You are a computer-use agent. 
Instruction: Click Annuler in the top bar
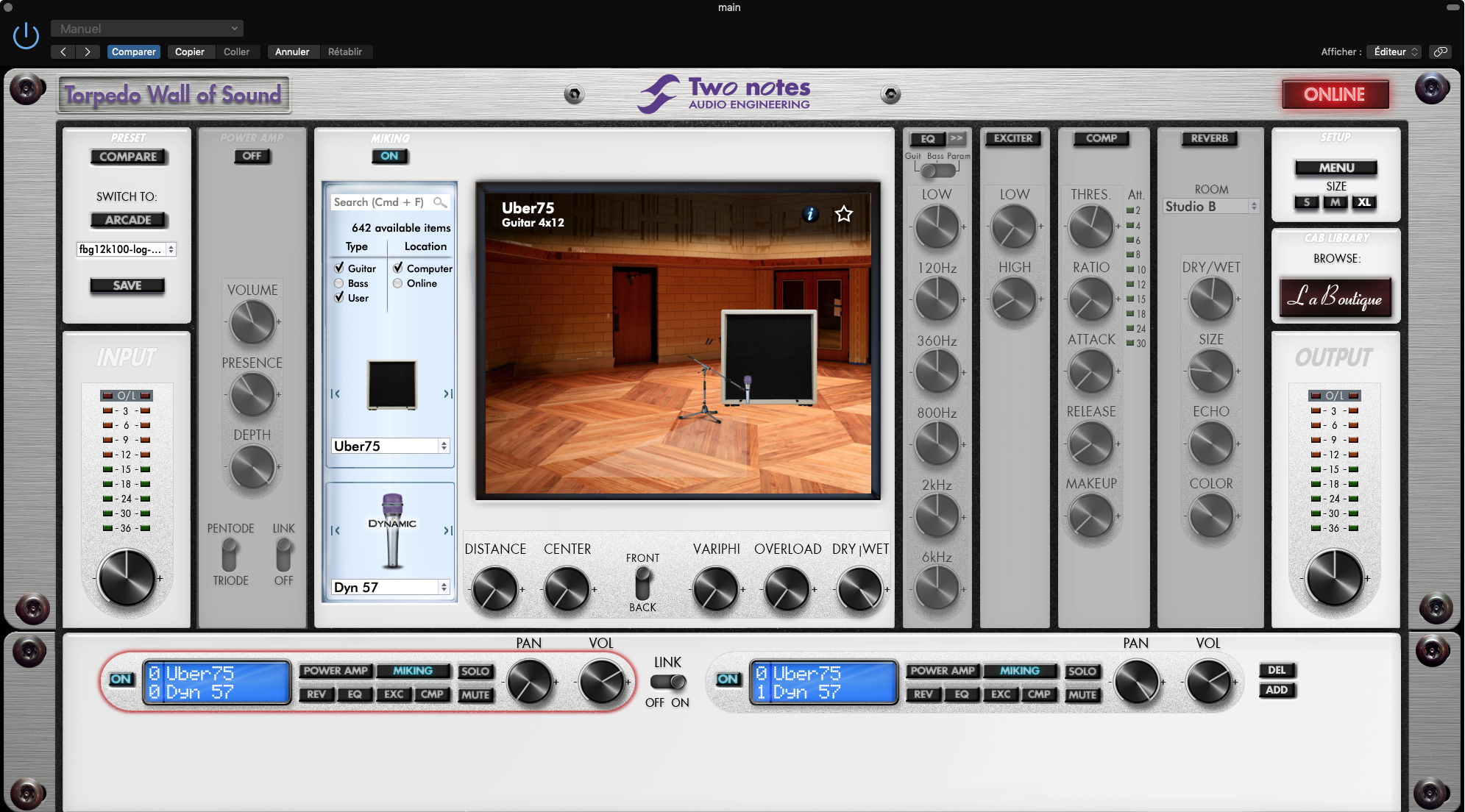coord(292,51)
